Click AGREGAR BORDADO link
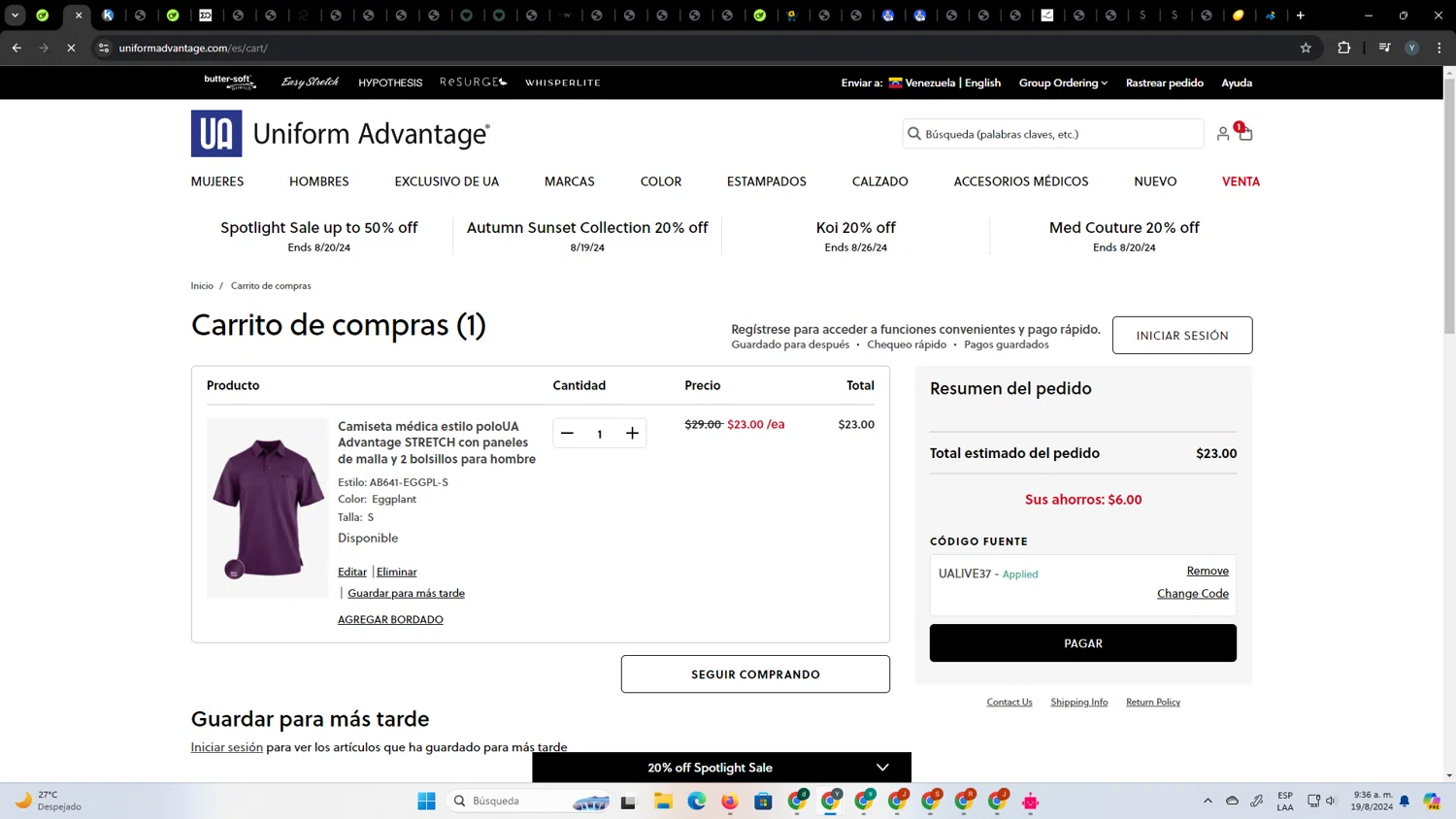 [x=390, y=619]
